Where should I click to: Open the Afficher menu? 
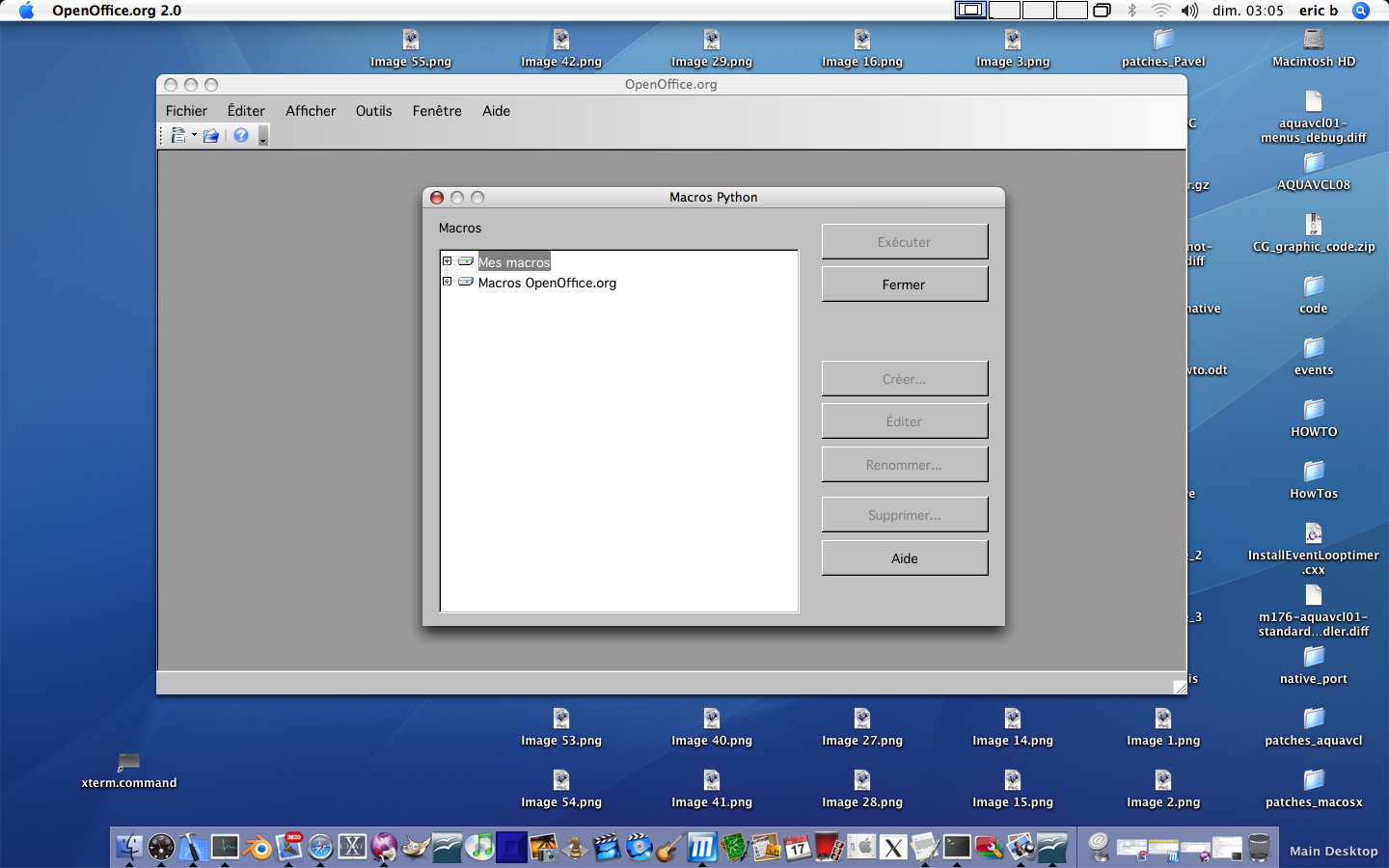[311, 111]
